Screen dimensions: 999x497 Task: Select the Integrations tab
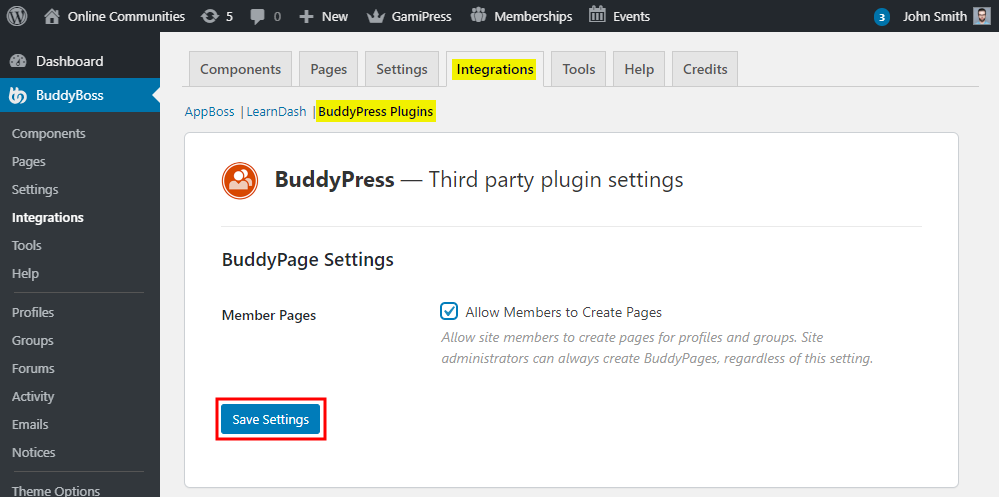click(495, 69)
